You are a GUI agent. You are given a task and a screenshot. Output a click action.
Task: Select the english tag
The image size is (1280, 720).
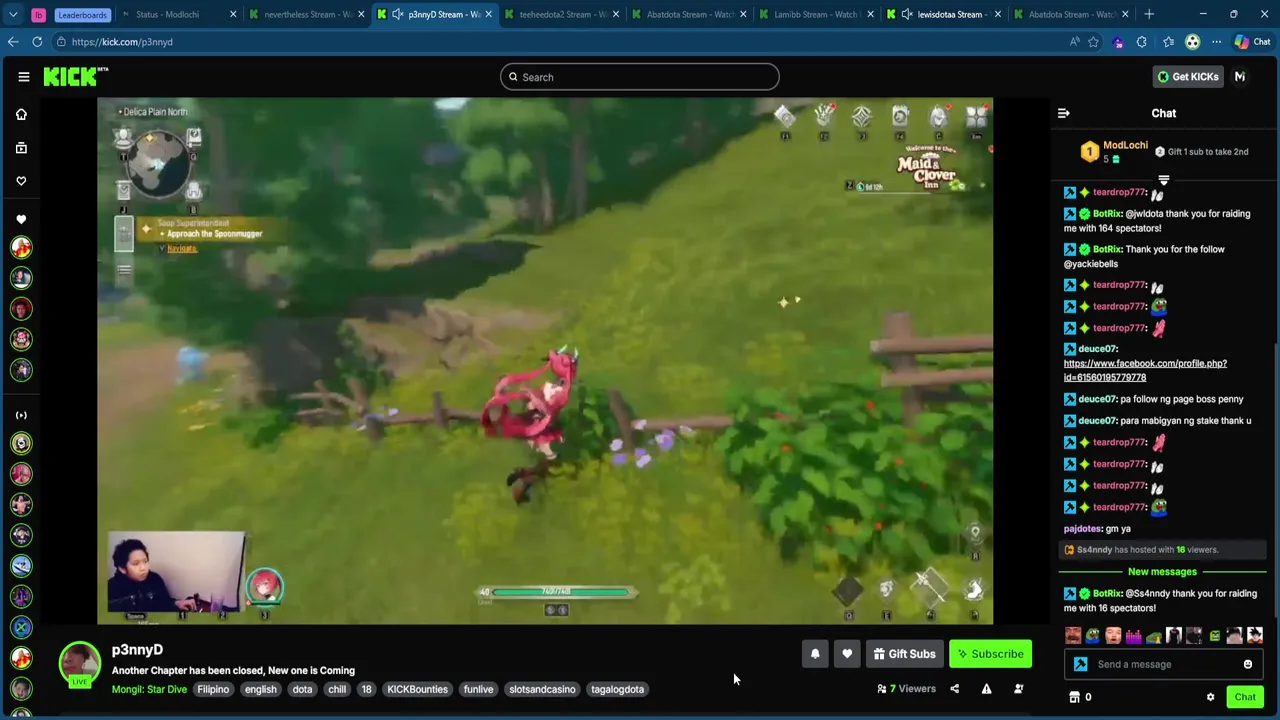pyautogui.click(x=260, y=689)
